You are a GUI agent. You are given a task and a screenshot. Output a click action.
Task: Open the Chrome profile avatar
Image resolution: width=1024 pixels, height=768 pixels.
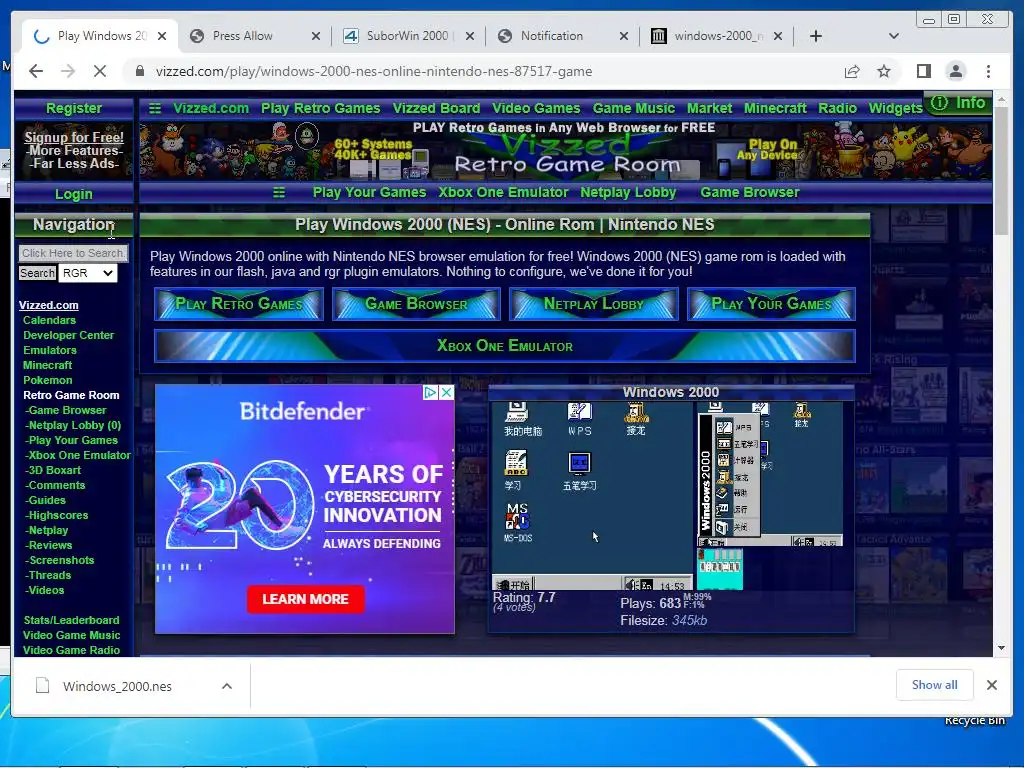[955, 71]
